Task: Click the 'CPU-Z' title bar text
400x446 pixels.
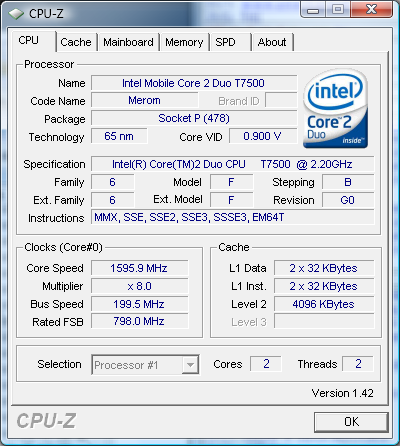Action: [46, 14]
